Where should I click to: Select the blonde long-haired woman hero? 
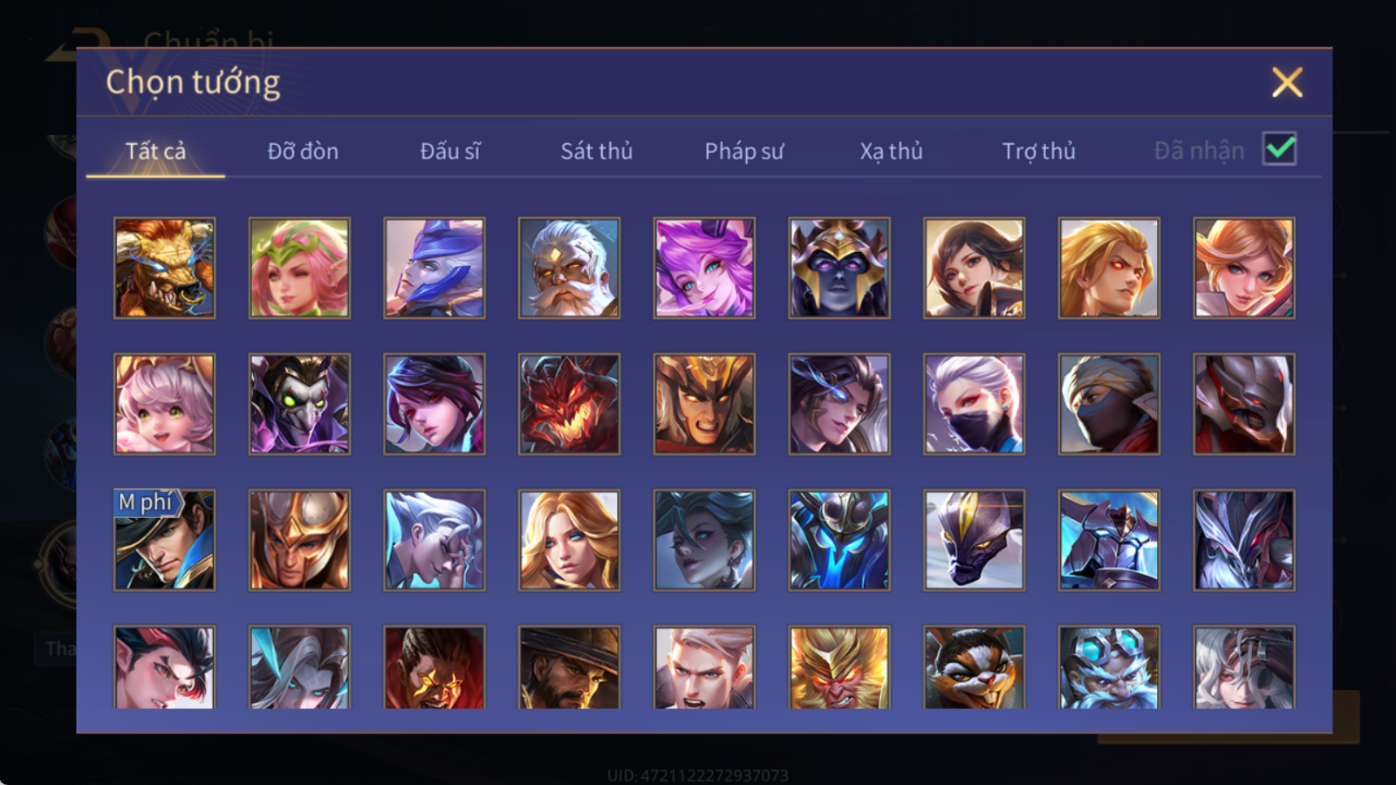coord(569,540)
